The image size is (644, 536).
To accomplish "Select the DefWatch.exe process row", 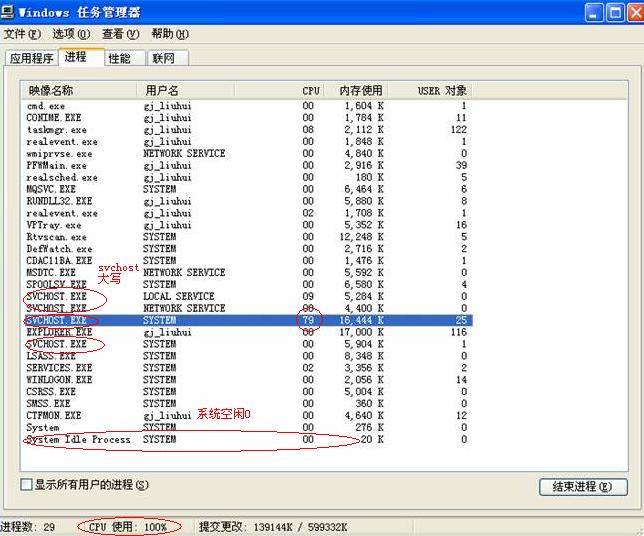I will pos(246,249).
